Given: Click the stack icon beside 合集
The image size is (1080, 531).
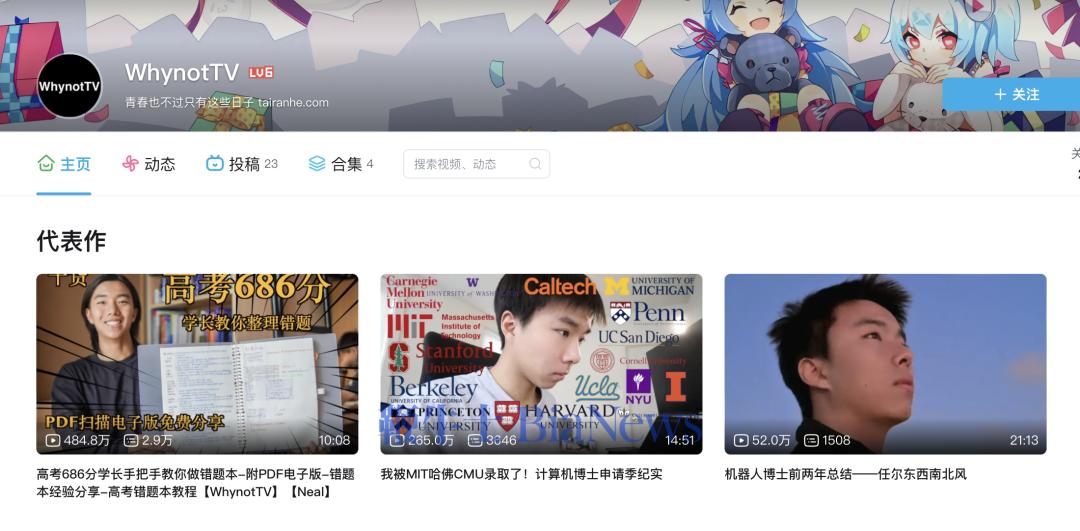Looking at the screenshot, I should [x=317, y=164].
